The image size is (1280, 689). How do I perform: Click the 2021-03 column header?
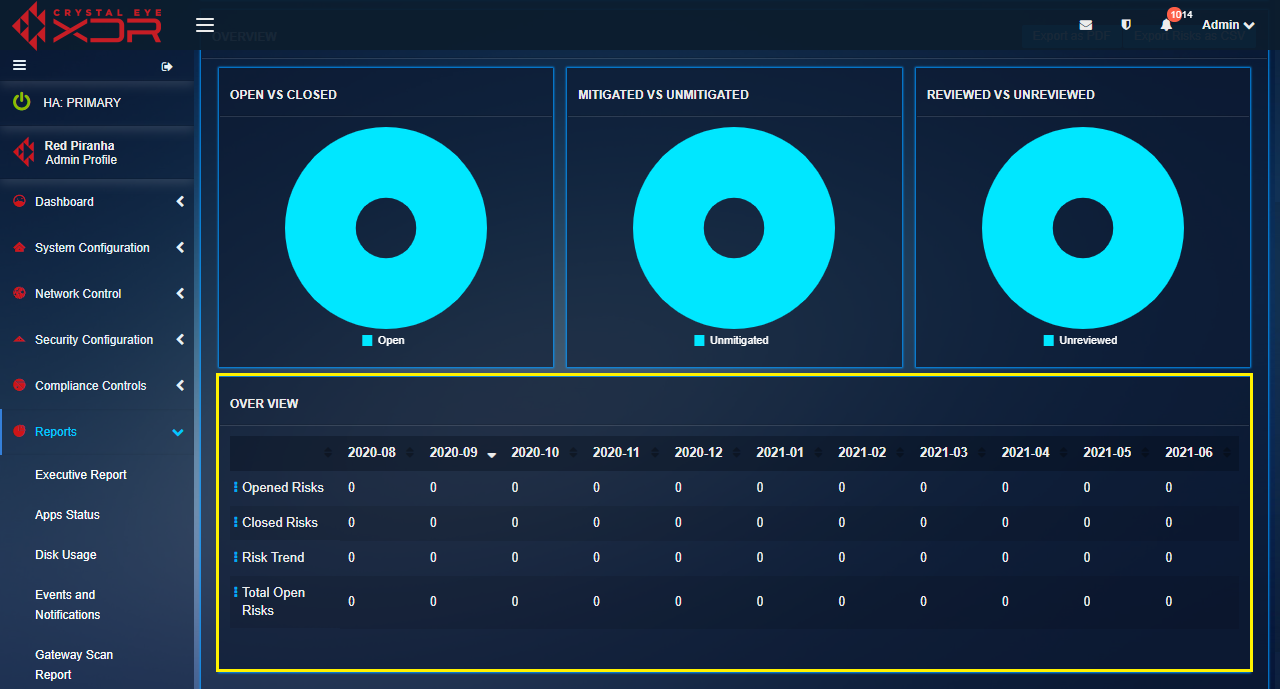(x=944, y=453)
